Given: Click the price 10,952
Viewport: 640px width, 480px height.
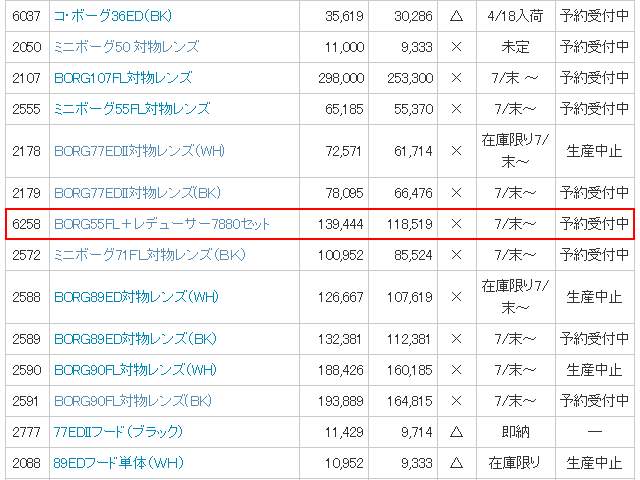Looking at the screenshot, I should pyautogui.click(x=344, y=463).
